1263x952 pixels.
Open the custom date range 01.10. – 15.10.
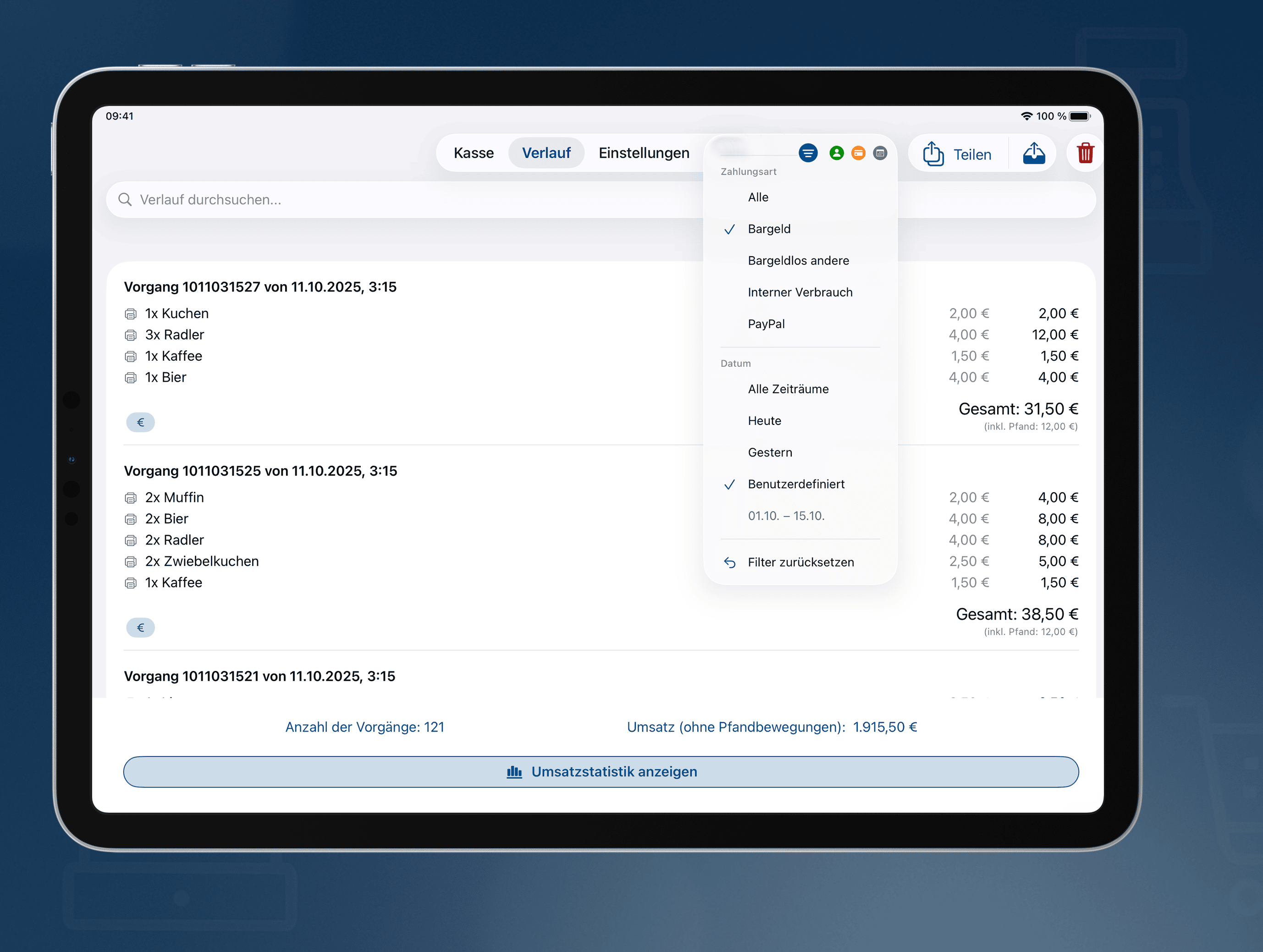[x=786, y=515]
